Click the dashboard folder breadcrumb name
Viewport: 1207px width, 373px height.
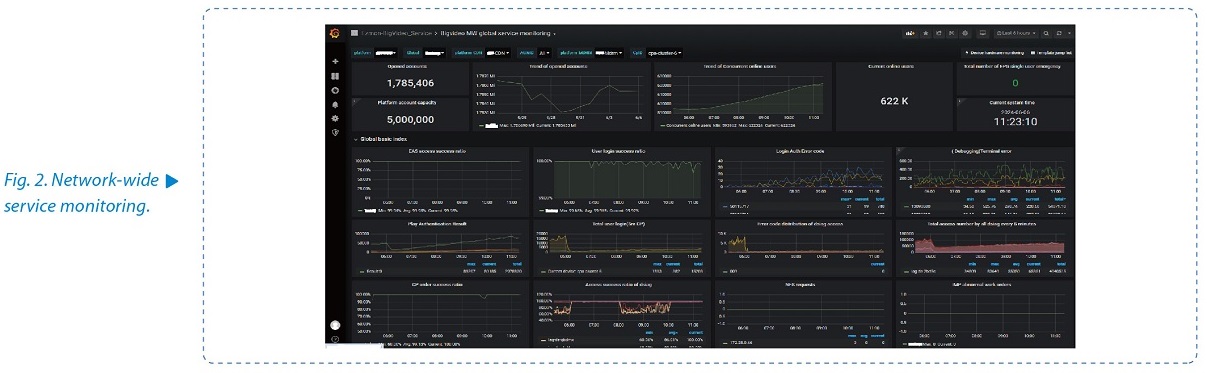click(x=396, y=33)
